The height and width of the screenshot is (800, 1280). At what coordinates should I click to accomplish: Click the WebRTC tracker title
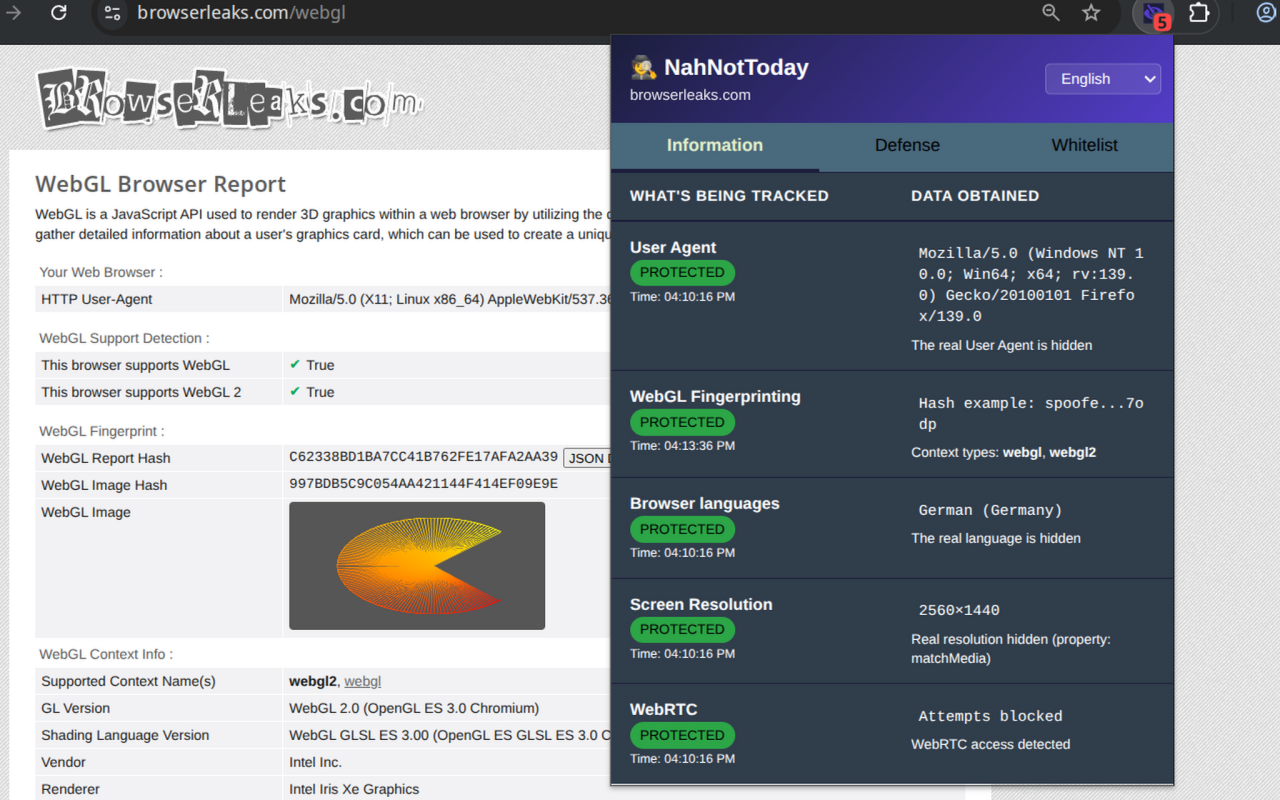[x=664, y=710]
